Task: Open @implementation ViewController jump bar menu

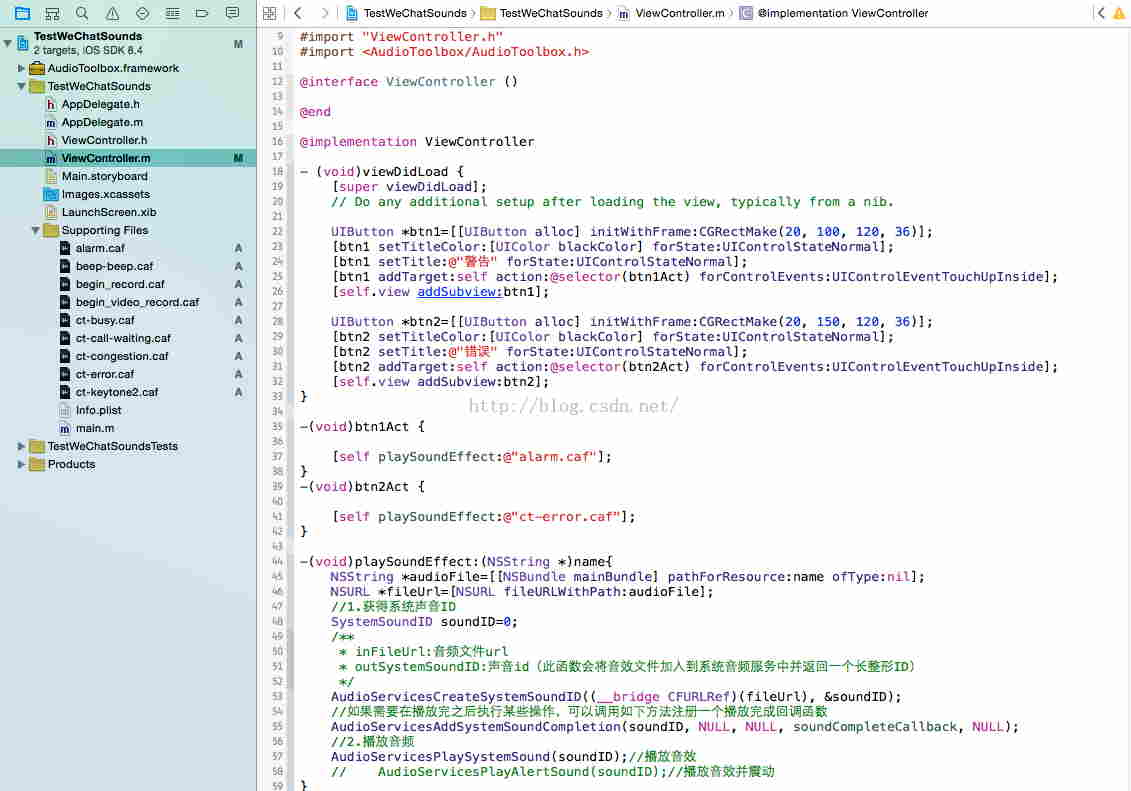Action: pos(842,13)
